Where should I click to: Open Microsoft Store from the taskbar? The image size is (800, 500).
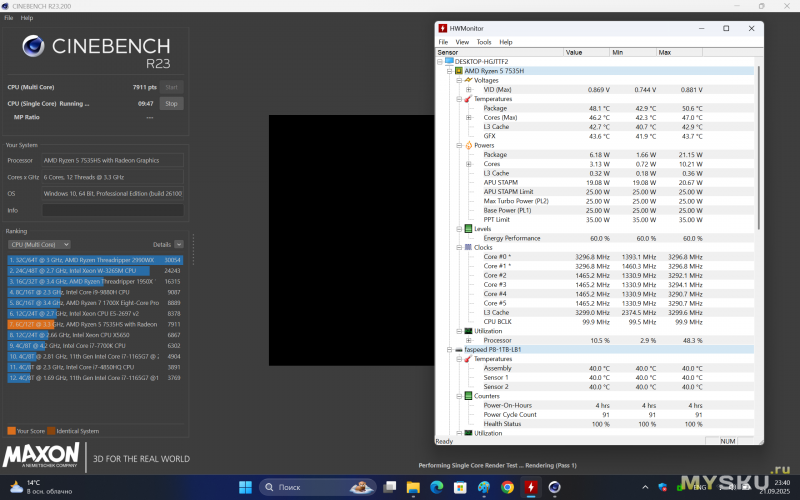[460, 487]
